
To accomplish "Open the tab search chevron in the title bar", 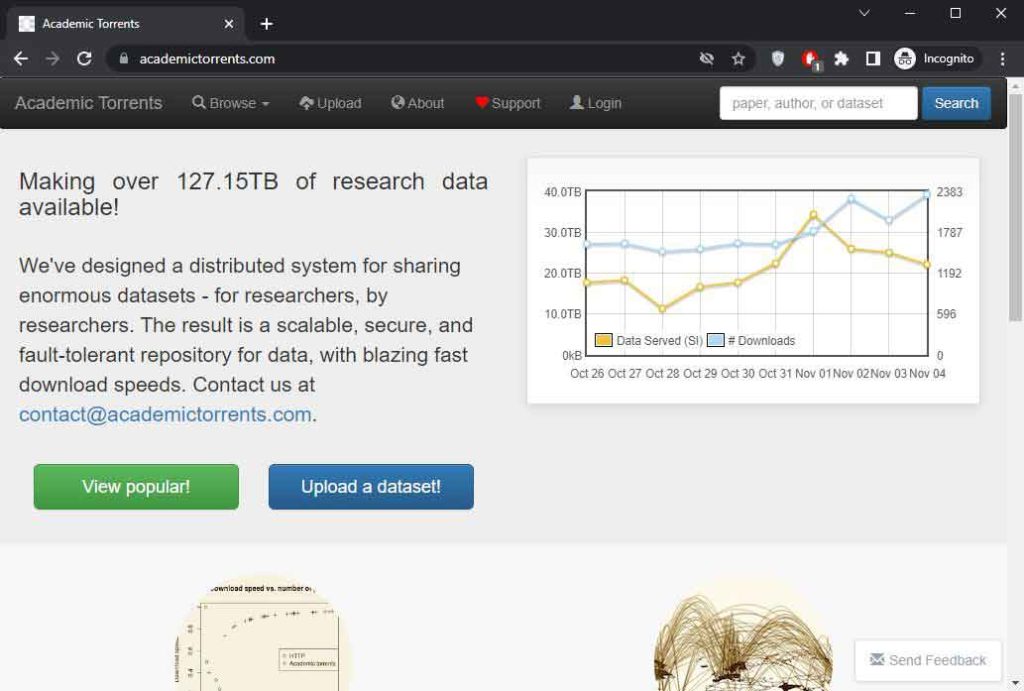I will 864,13.
